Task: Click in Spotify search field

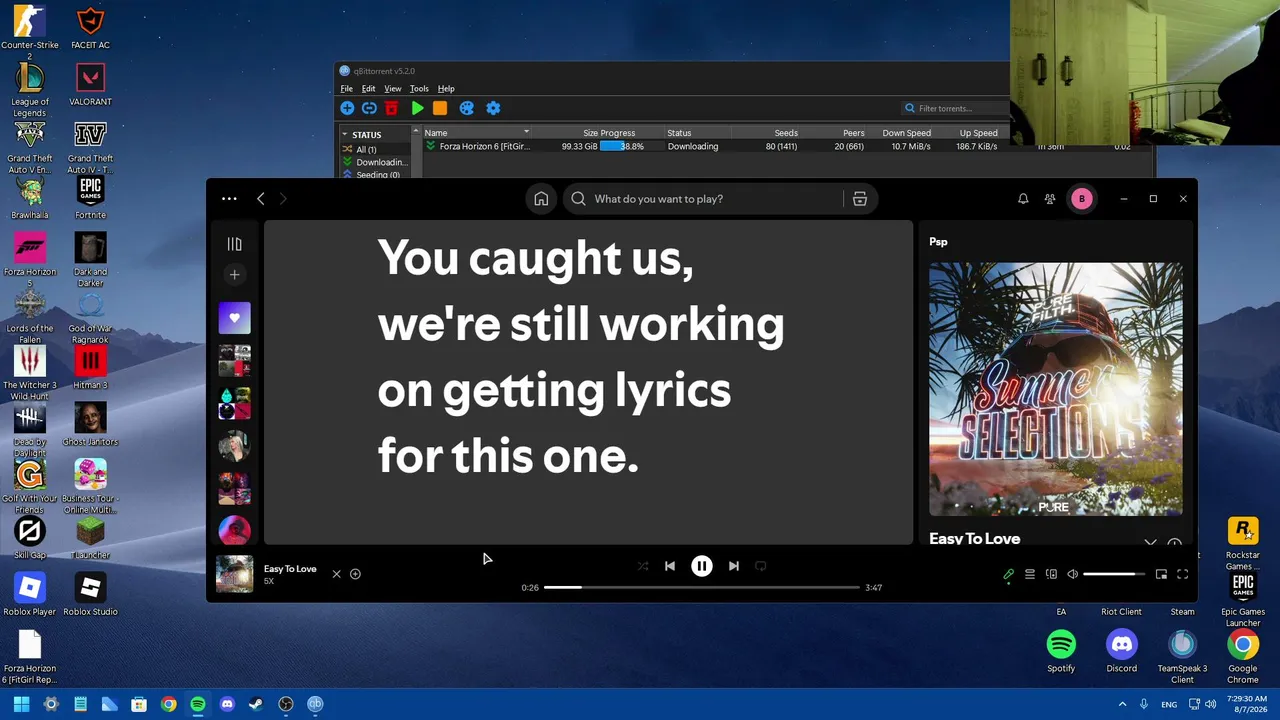Action: [x=705, y=199]
